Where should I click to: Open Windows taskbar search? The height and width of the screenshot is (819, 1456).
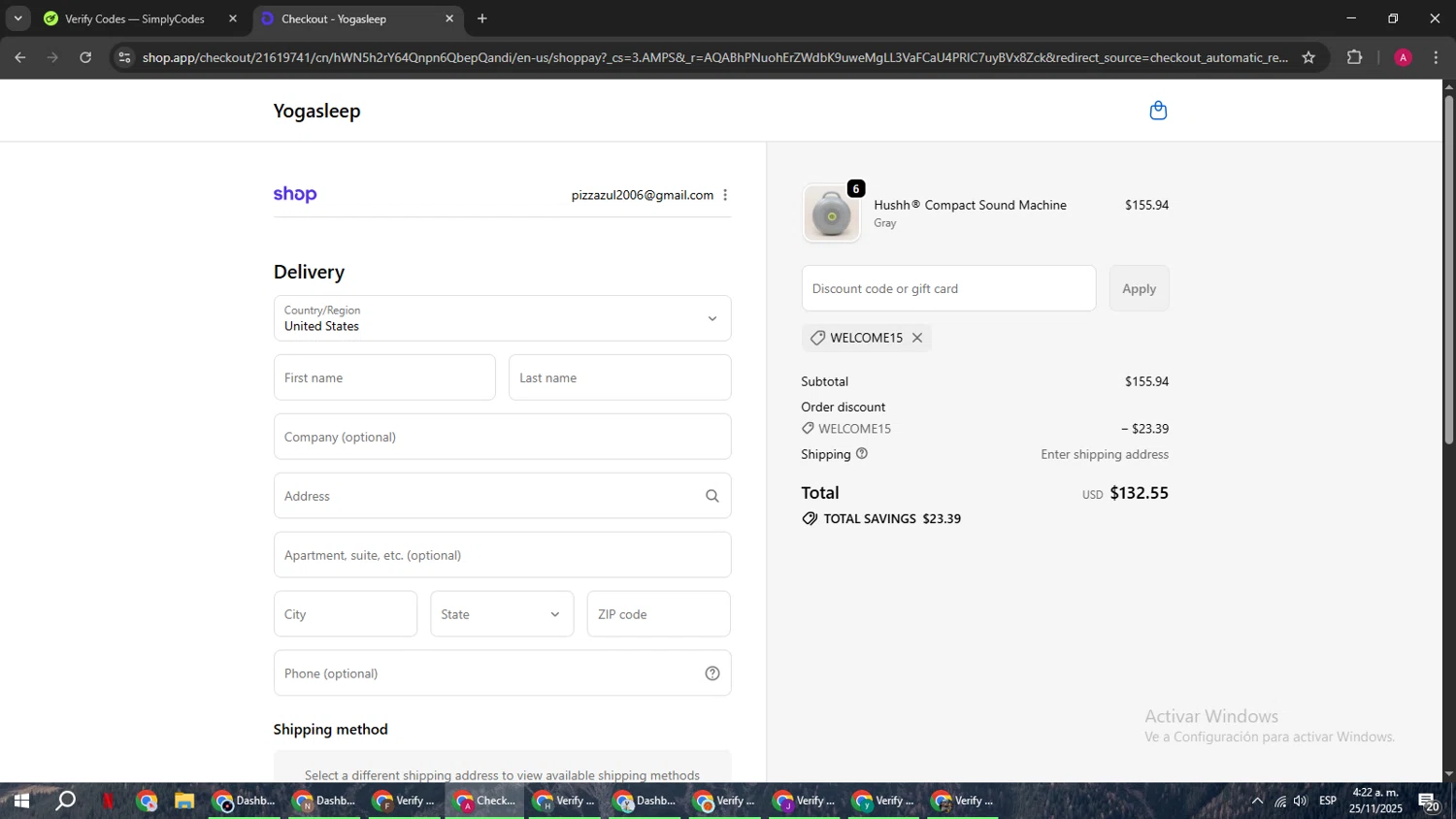[66, 802]
